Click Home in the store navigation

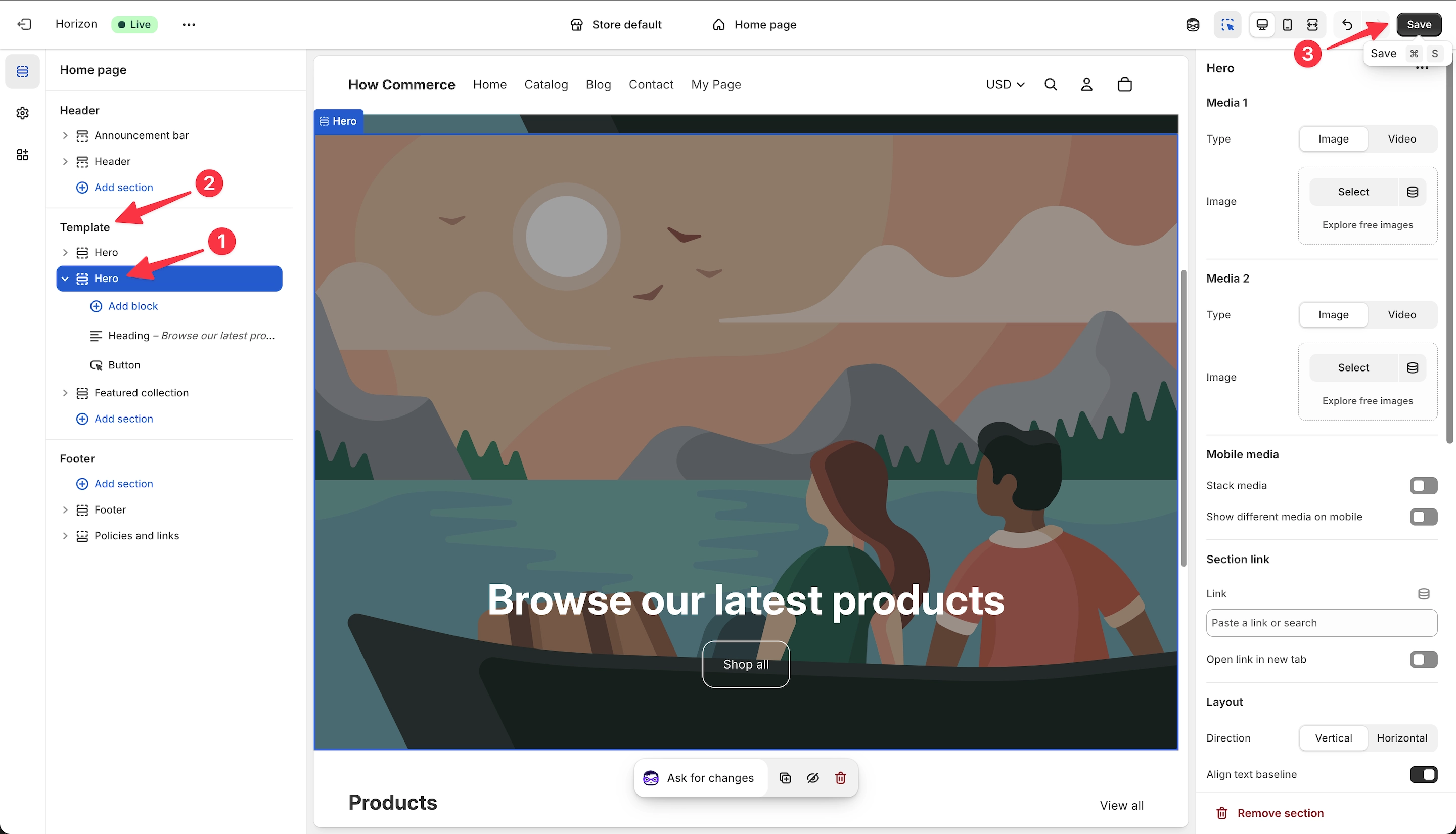(x=489, y=85)
